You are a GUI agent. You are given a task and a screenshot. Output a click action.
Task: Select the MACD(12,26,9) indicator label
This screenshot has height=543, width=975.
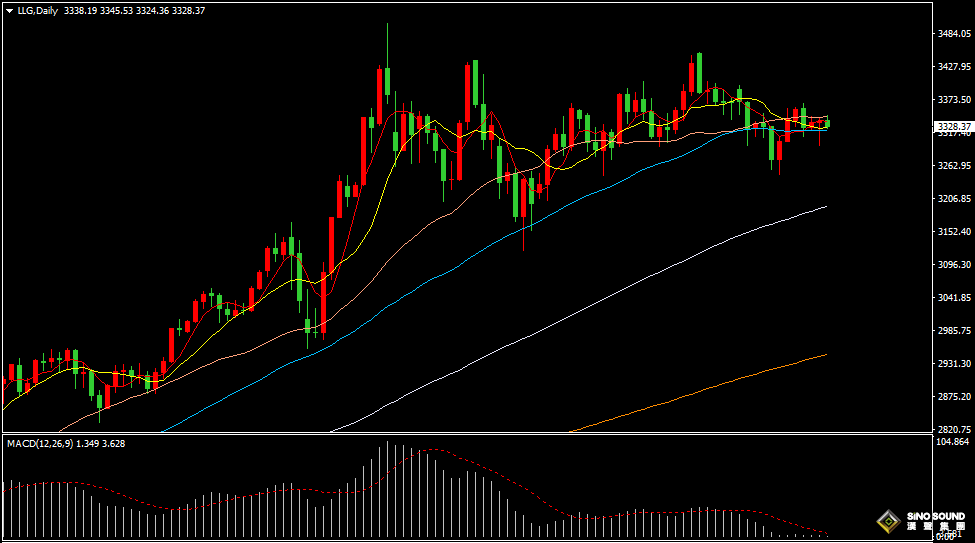tap(40, 443)
